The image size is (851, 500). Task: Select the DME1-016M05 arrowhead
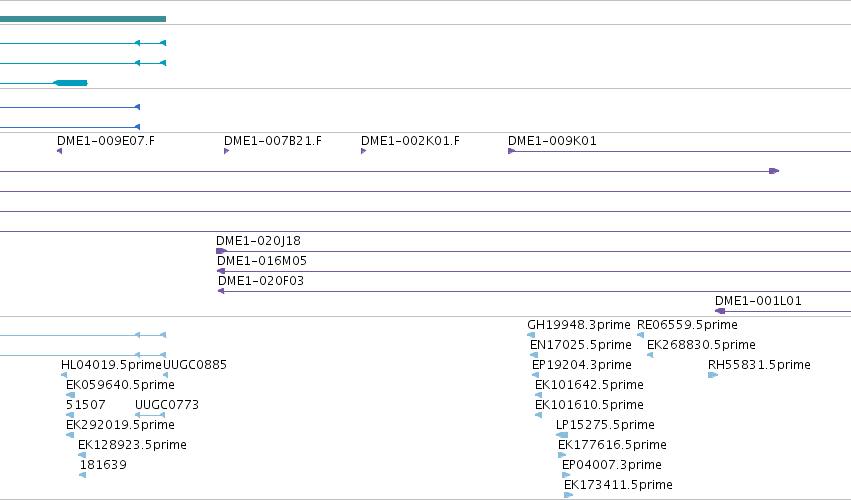(x=221, y=271)
